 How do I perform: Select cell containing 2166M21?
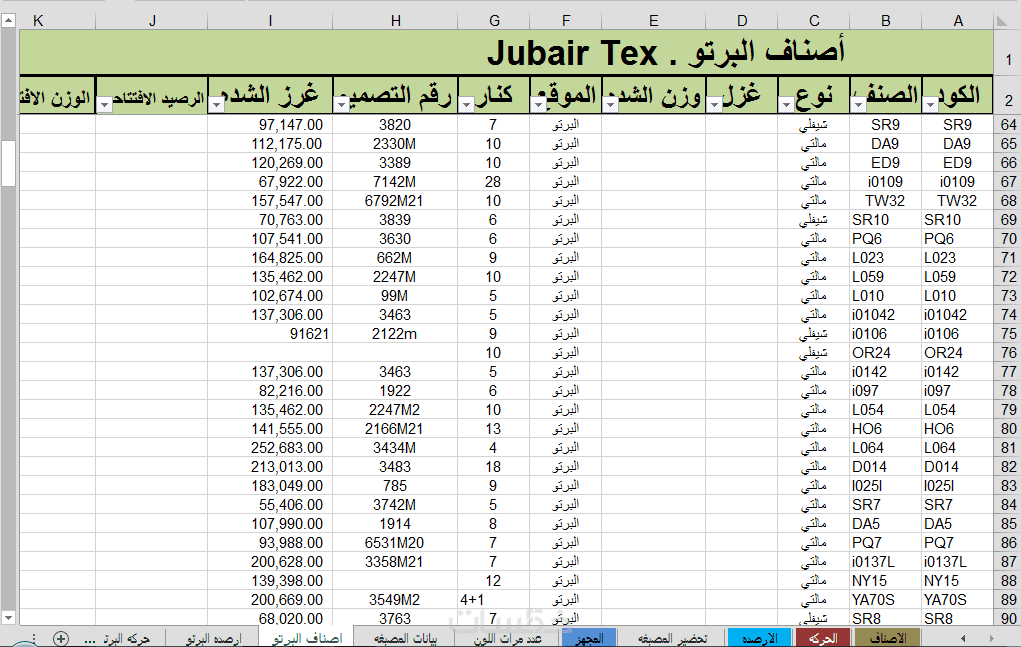pos(395,429)
